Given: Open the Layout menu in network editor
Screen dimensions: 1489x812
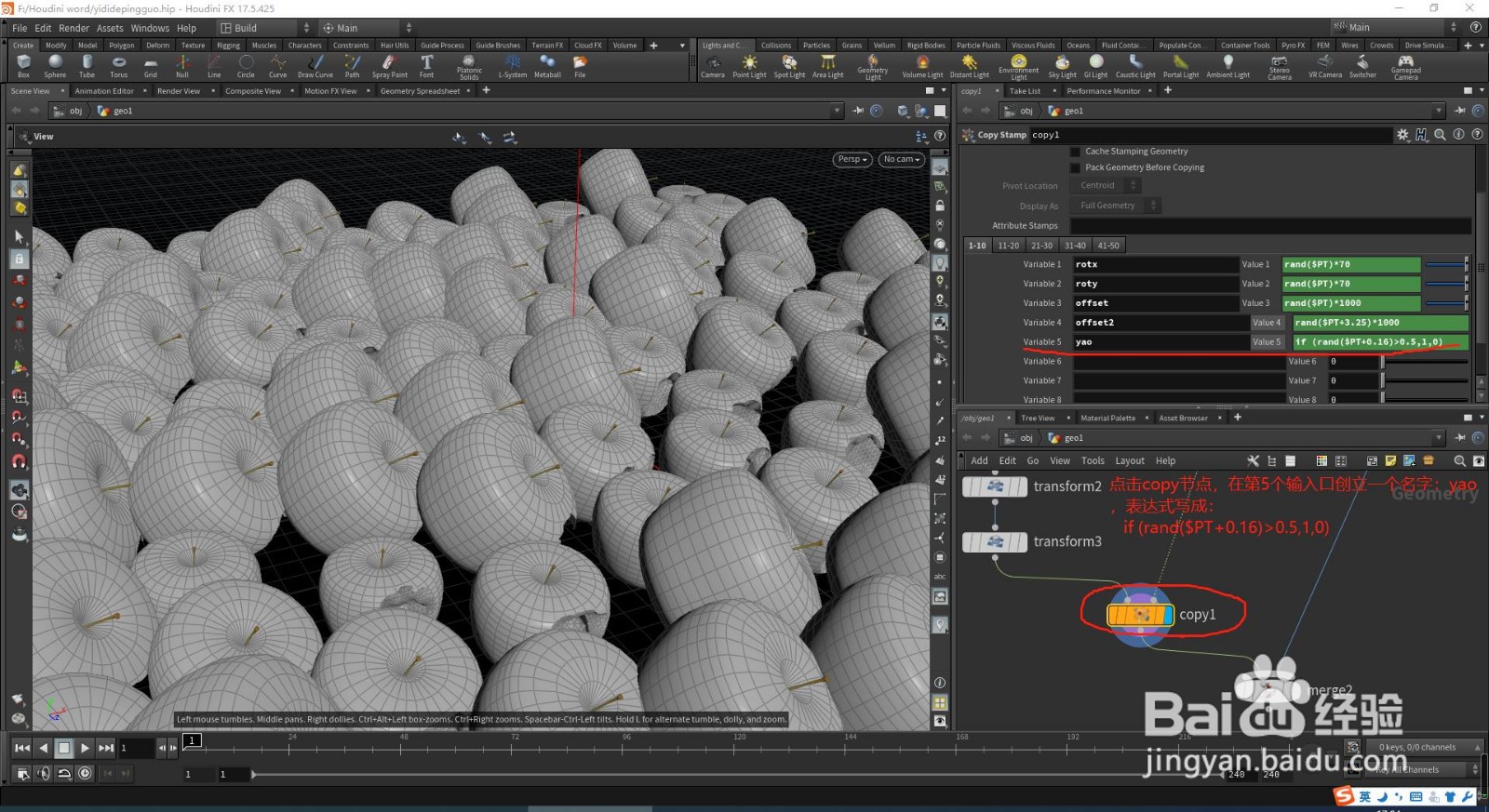Looking at the screenshot, I should point(1130,461).
